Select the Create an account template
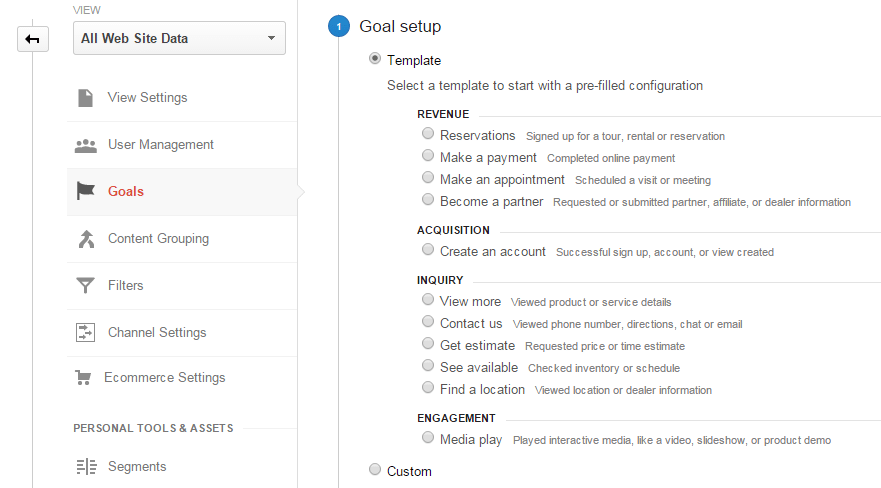 coord(428,249)
